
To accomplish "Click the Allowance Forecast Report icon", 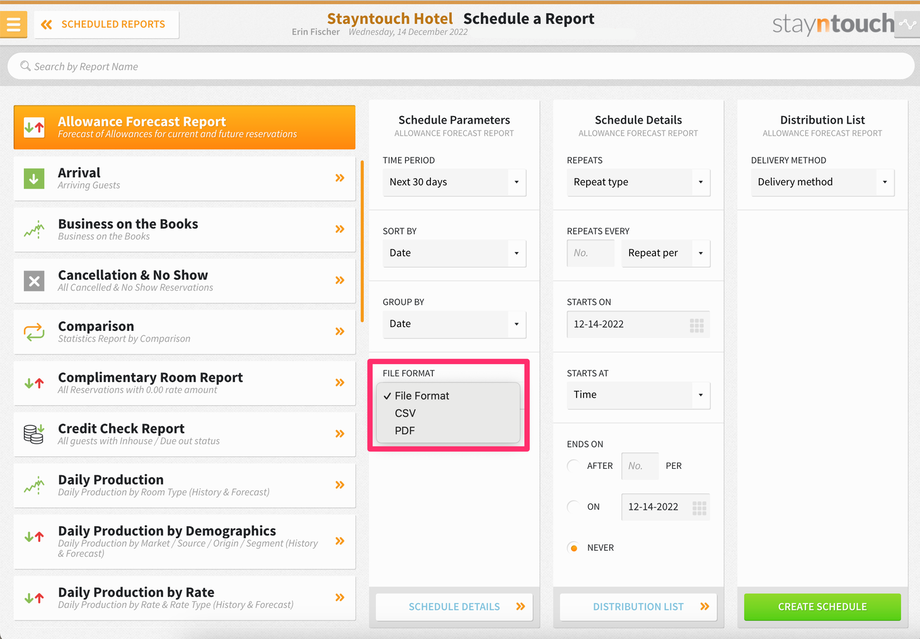I will tap(34, 127).
